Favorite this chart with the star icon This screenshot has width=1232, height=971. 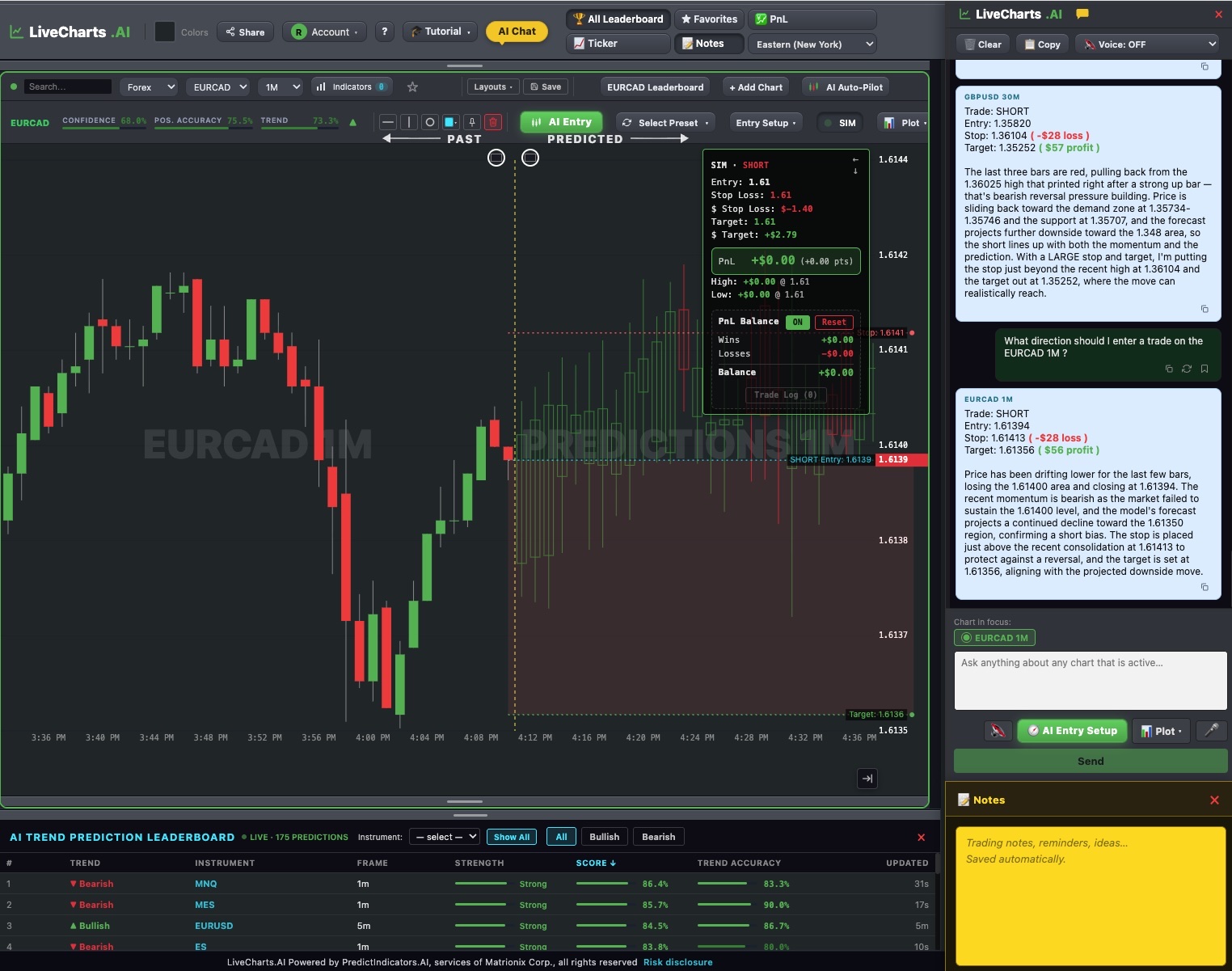click(412, 87)
